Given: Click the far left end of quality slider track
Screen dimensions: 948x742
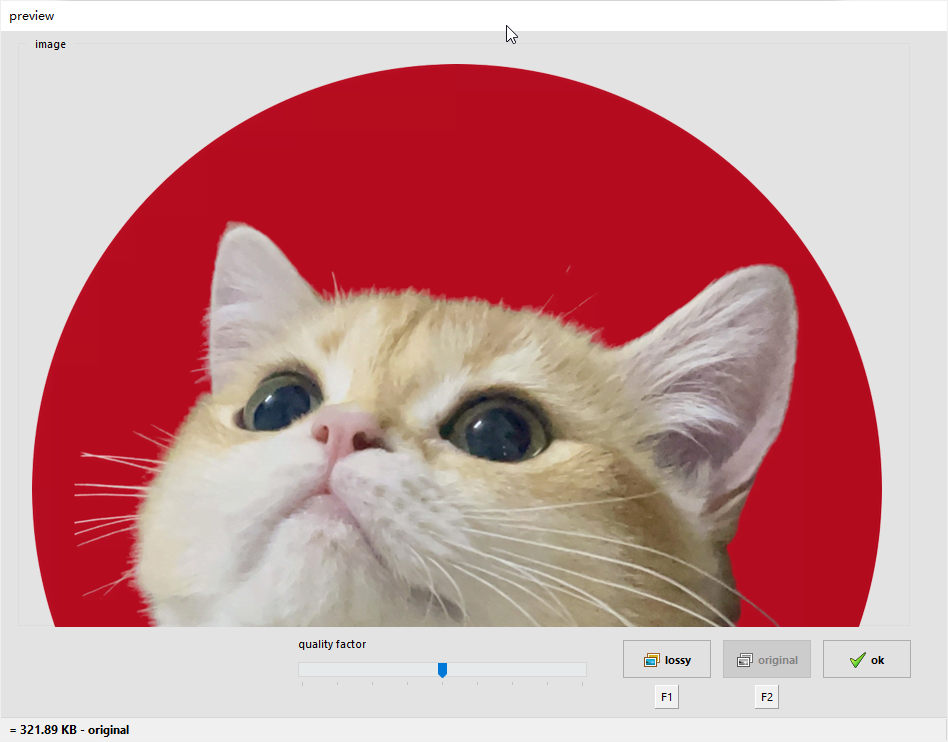Looking at the screenshot, I should point(302,669).
